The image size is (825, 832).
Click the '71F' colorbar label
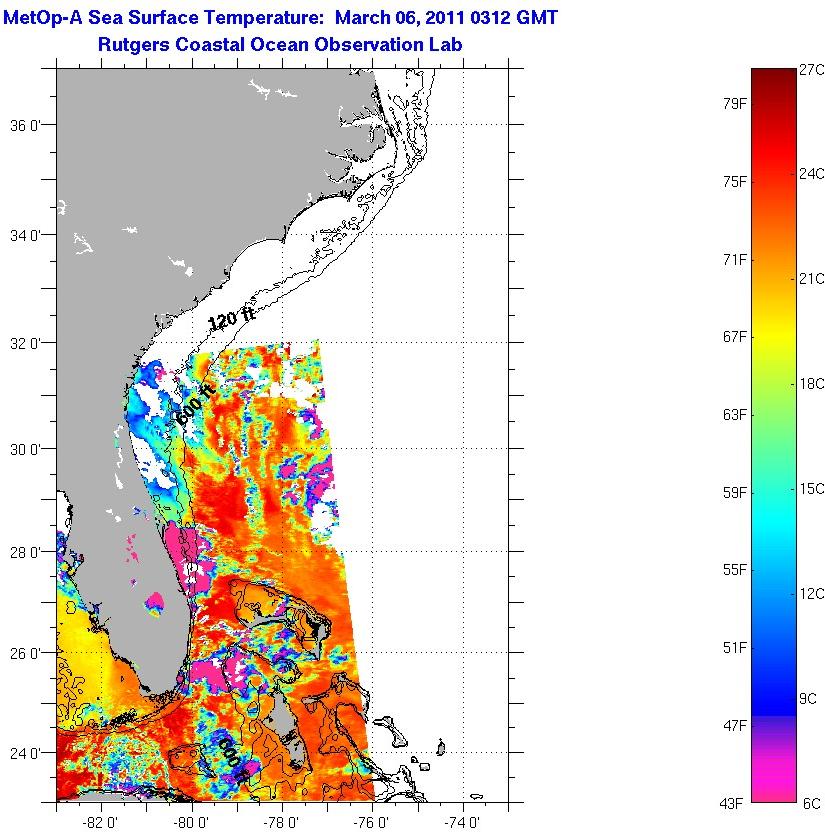coord(734,259)
